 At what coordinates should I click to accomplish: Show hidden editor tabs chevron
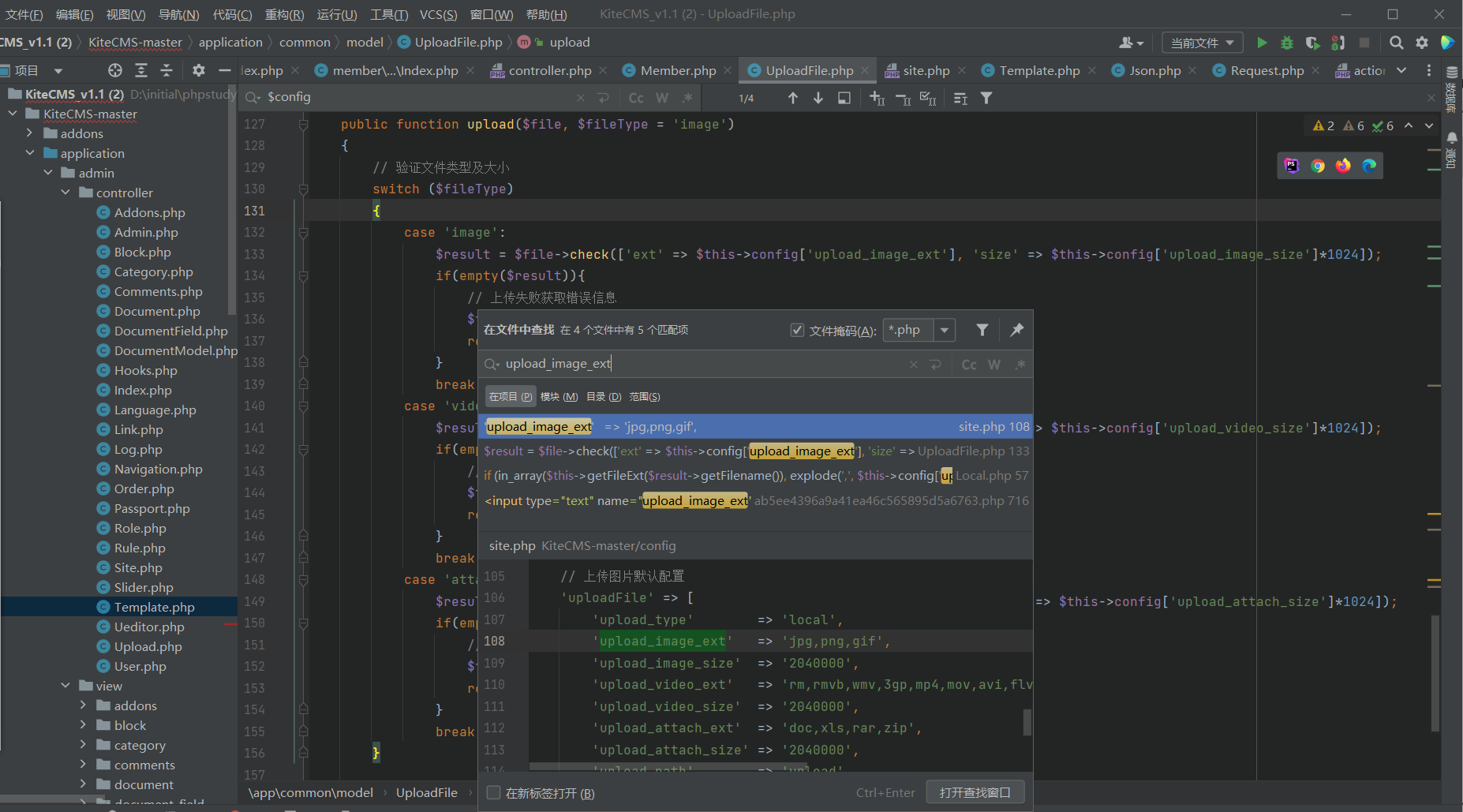pyautogui.click(x=1401, y=70)
